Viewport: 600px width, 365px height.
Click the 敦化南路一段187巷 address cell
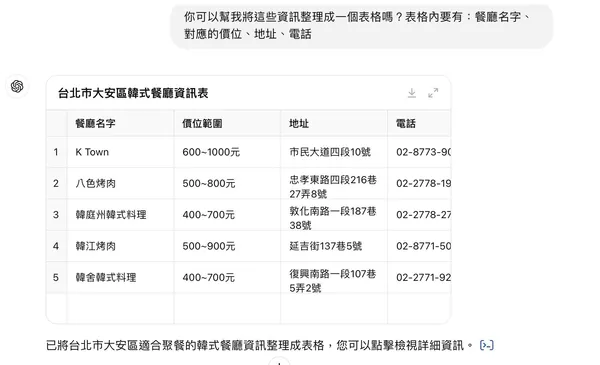pyautogui.click(x=334, y=215)
